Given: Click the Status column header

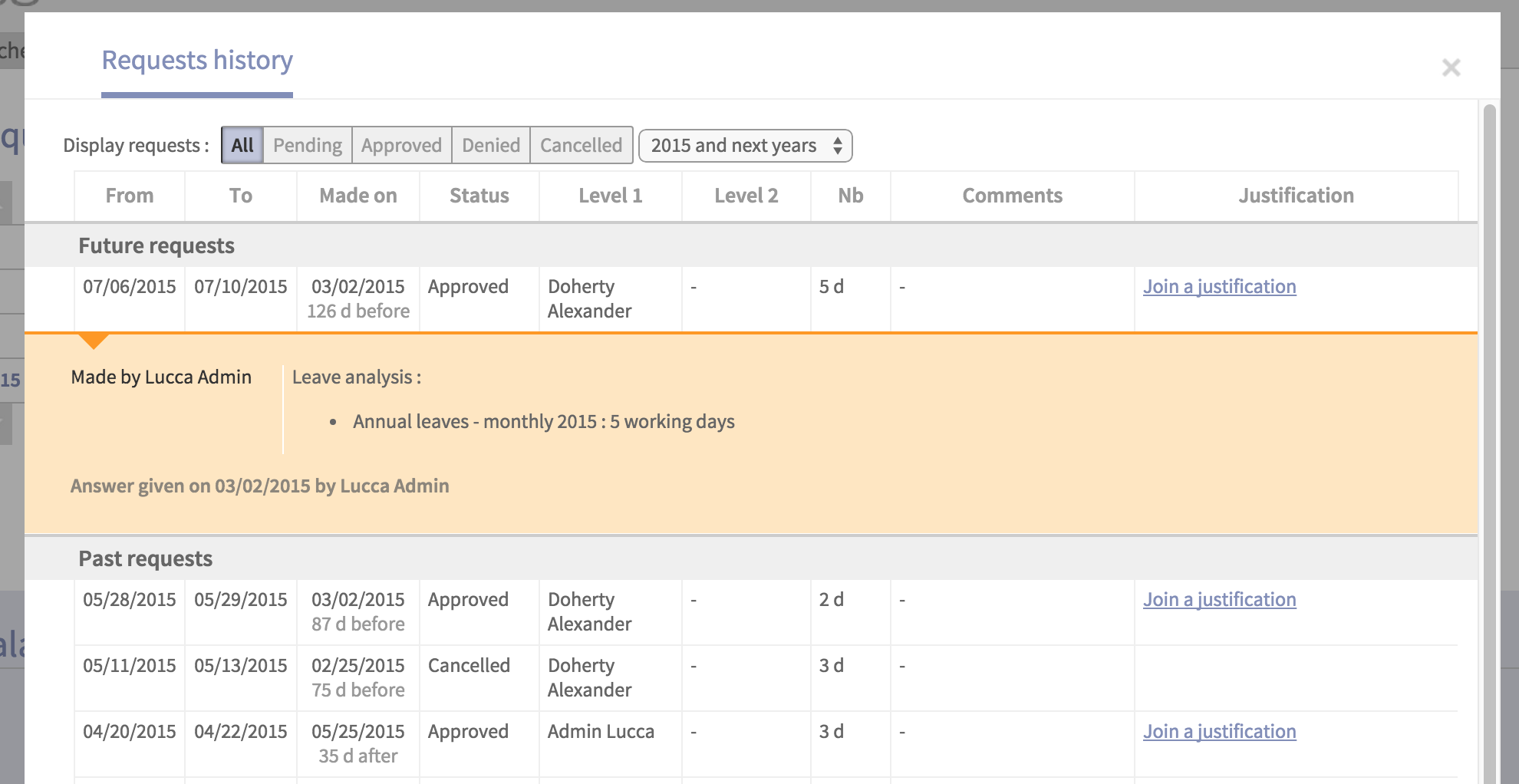Looking at the screenshot, I should 479,196.
